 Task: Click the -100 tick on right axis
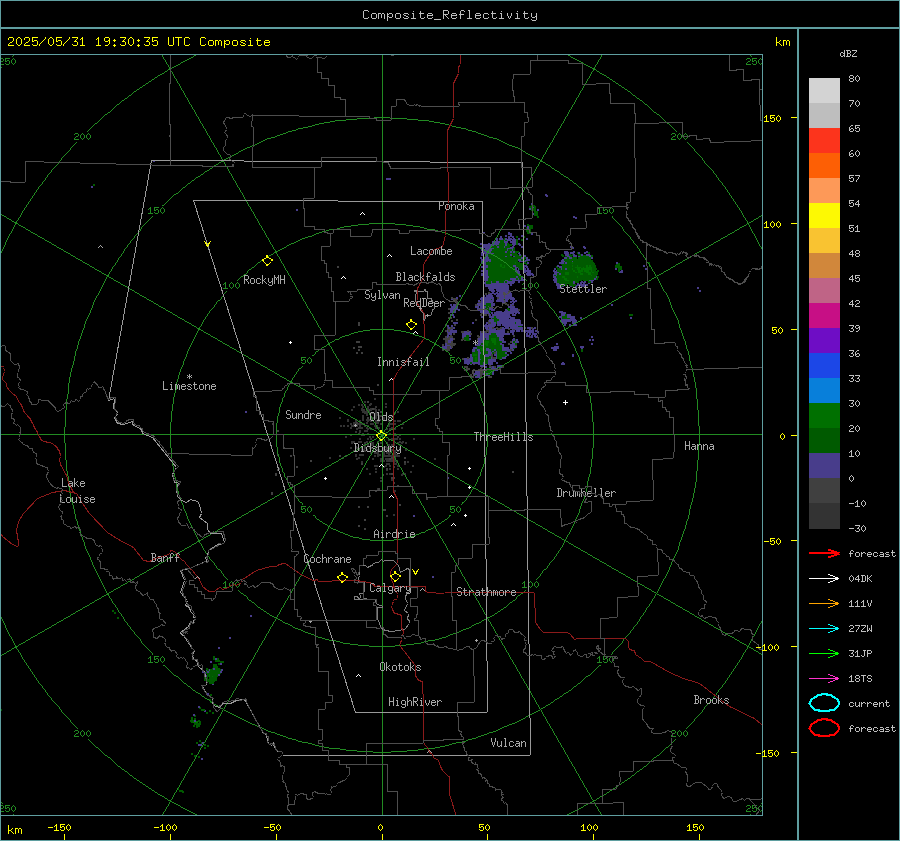click(x=767, y=647)
